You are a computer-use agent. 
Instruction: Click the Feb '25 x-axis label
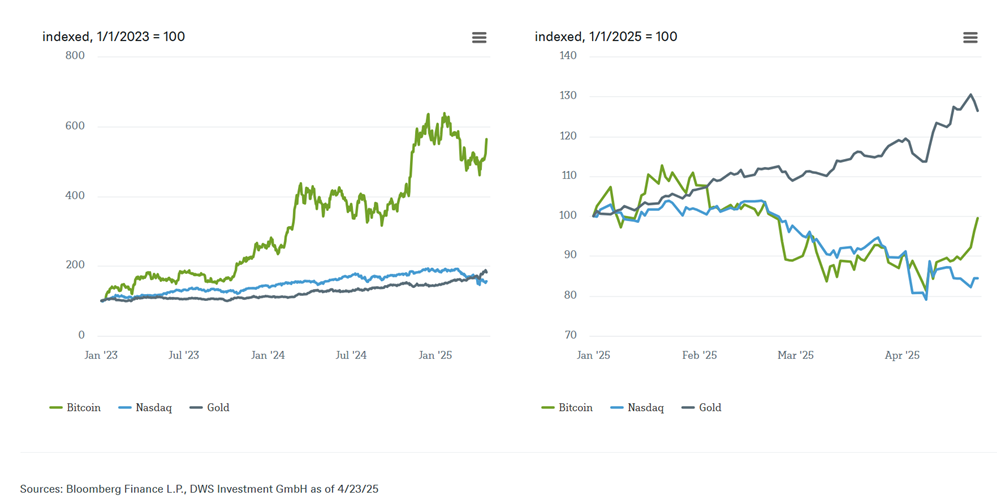pos(699,355)
